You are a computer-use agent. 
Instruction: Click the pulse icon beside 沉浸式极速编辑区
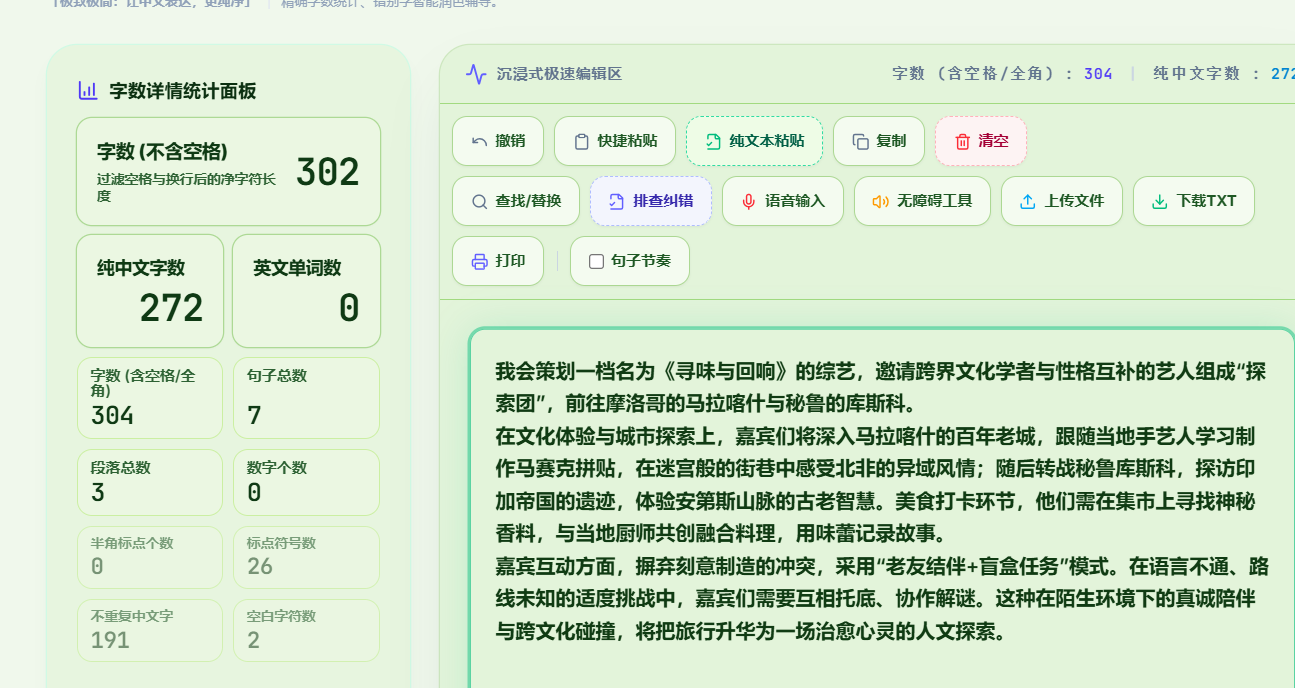point(476,74)
